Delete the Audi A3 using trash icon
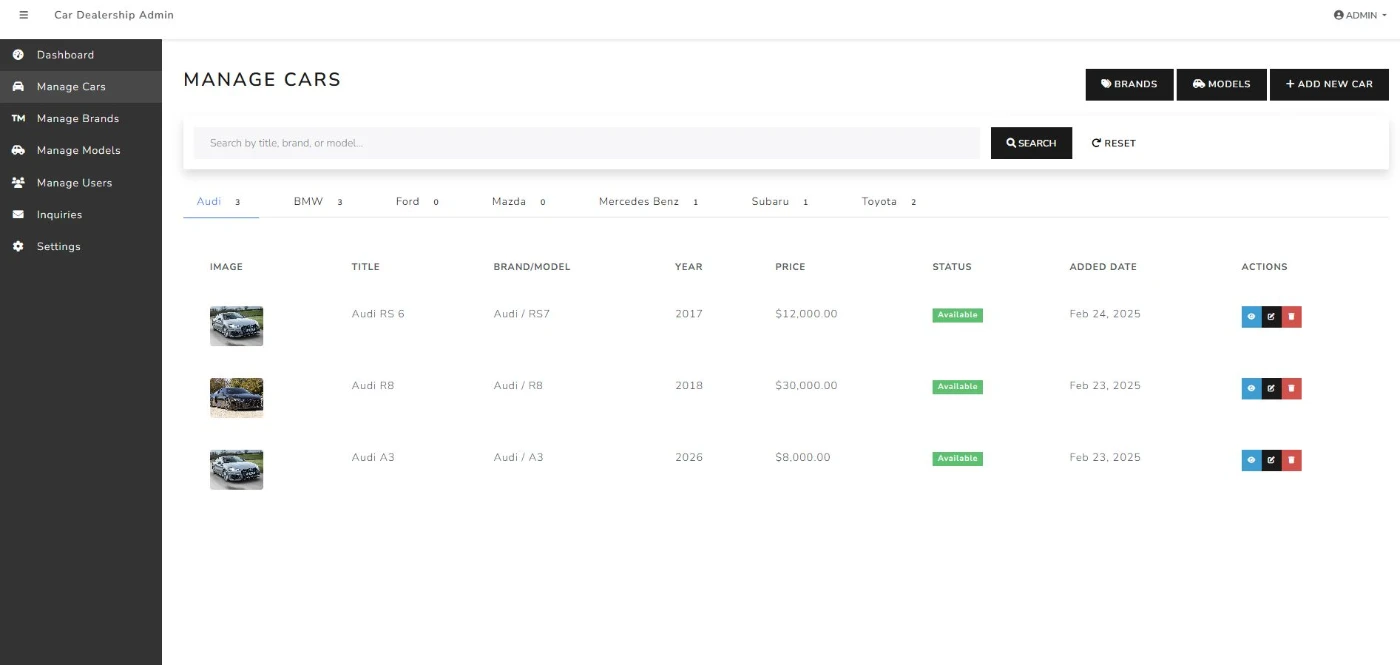This screenshot has width=1400, height=665. click(1291, 461)
